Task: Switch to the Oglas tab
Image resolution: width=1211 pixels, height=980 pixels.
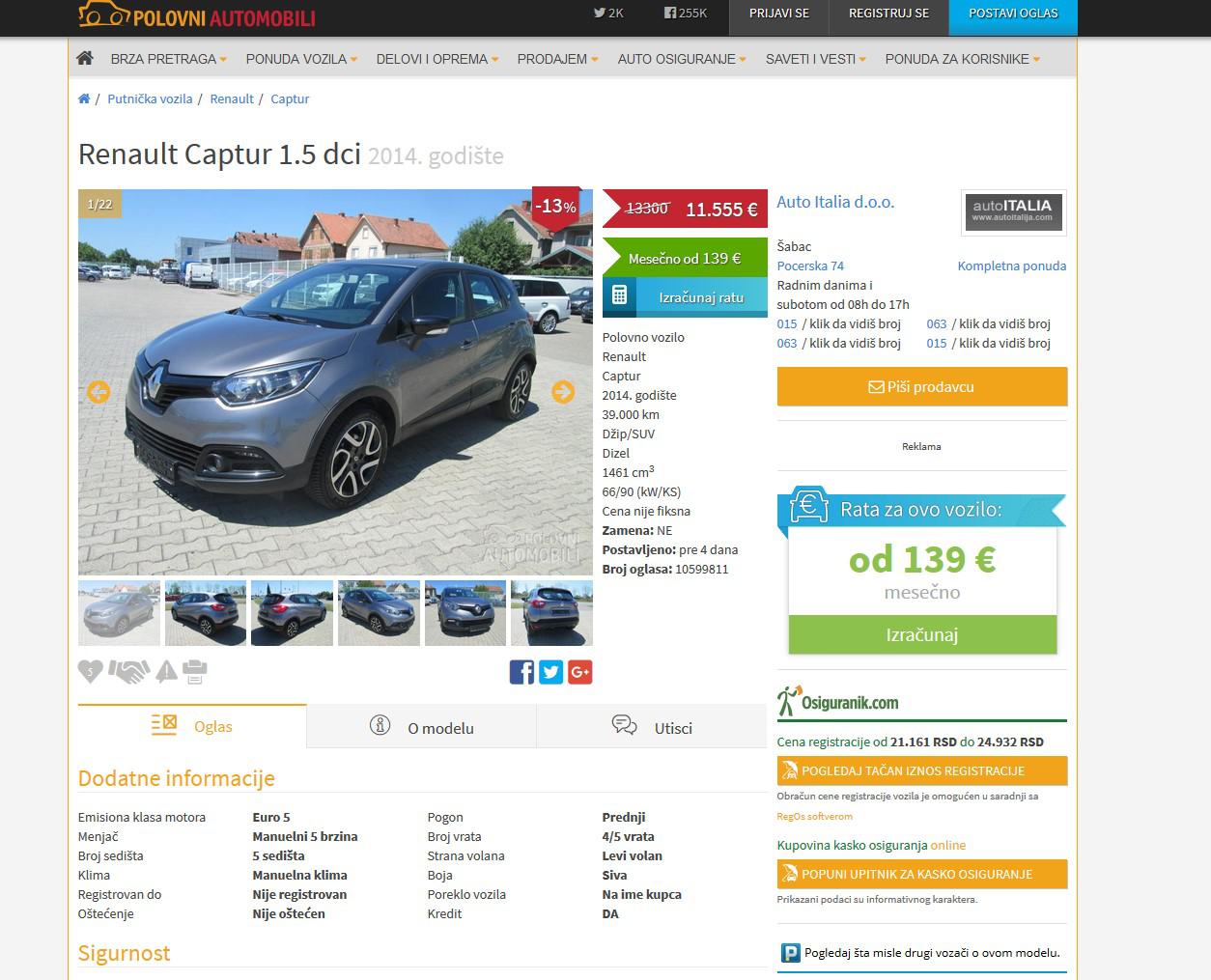Action: [x=192, y=726]
